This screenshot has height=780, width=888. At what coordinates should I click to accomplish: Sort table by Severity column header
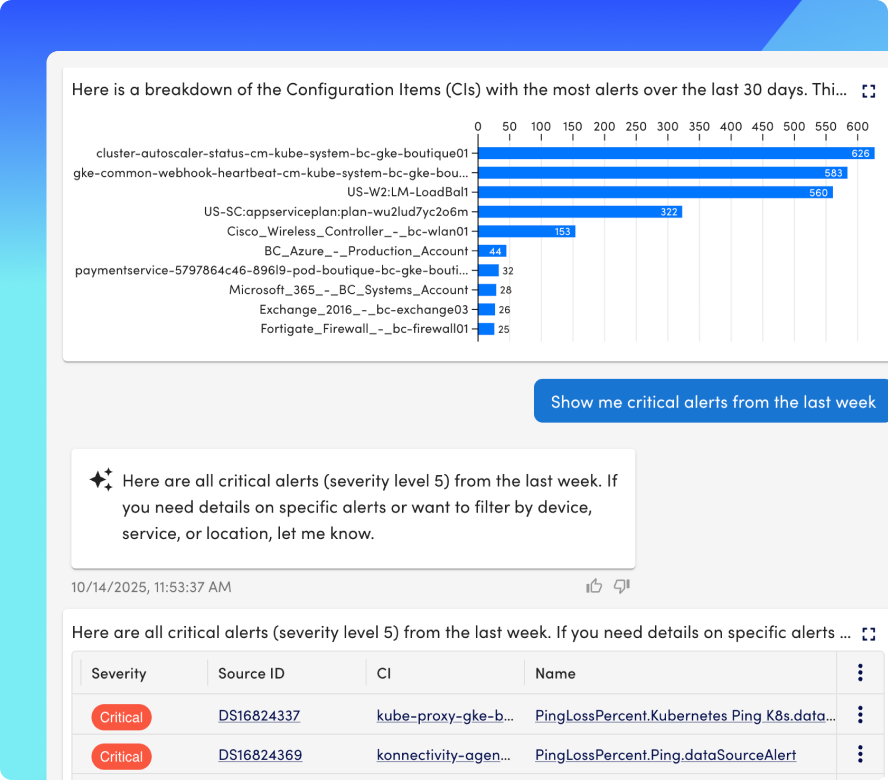pos(119,674)
